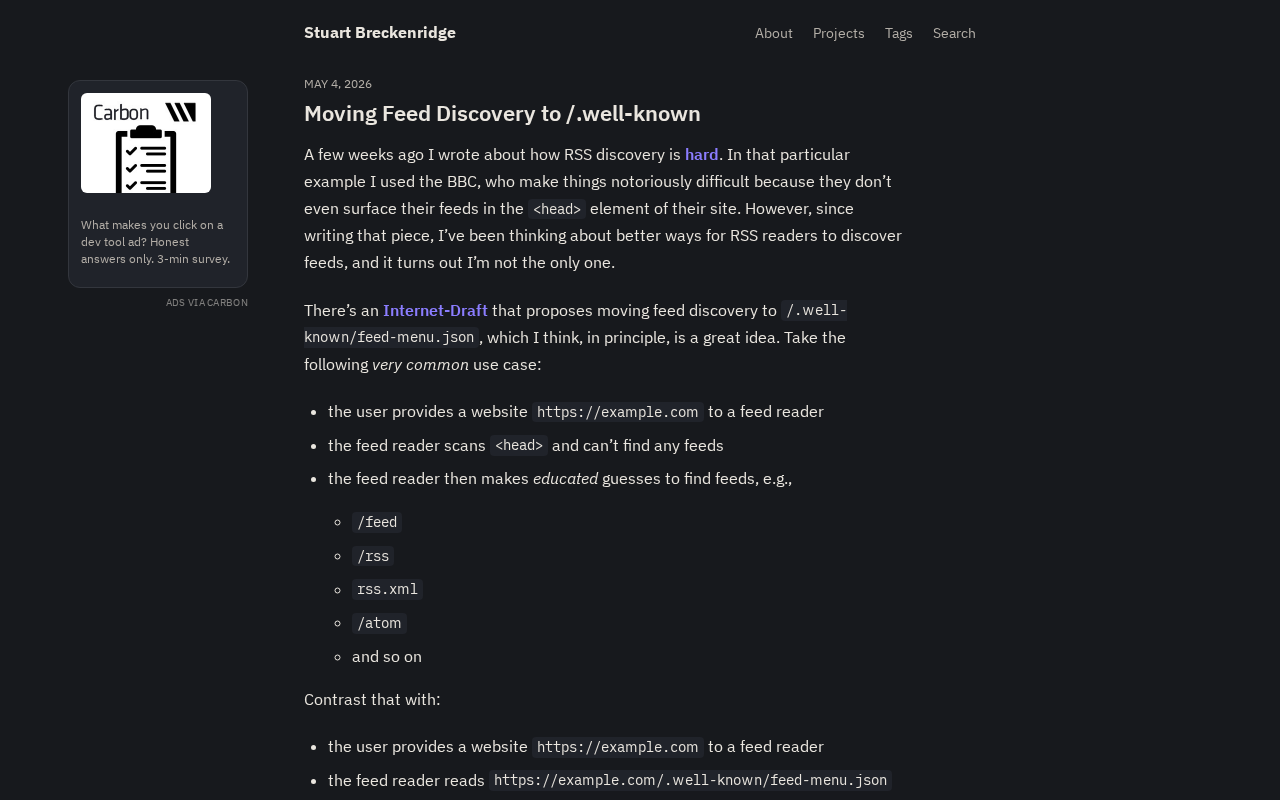Open the dev tool ad survey text

156,242
